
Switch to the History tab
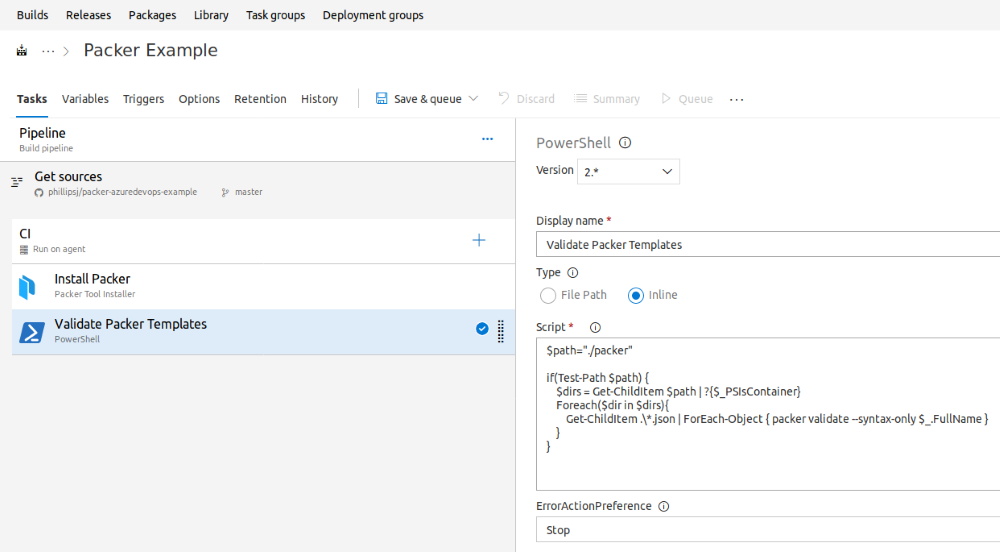(320, 99)
